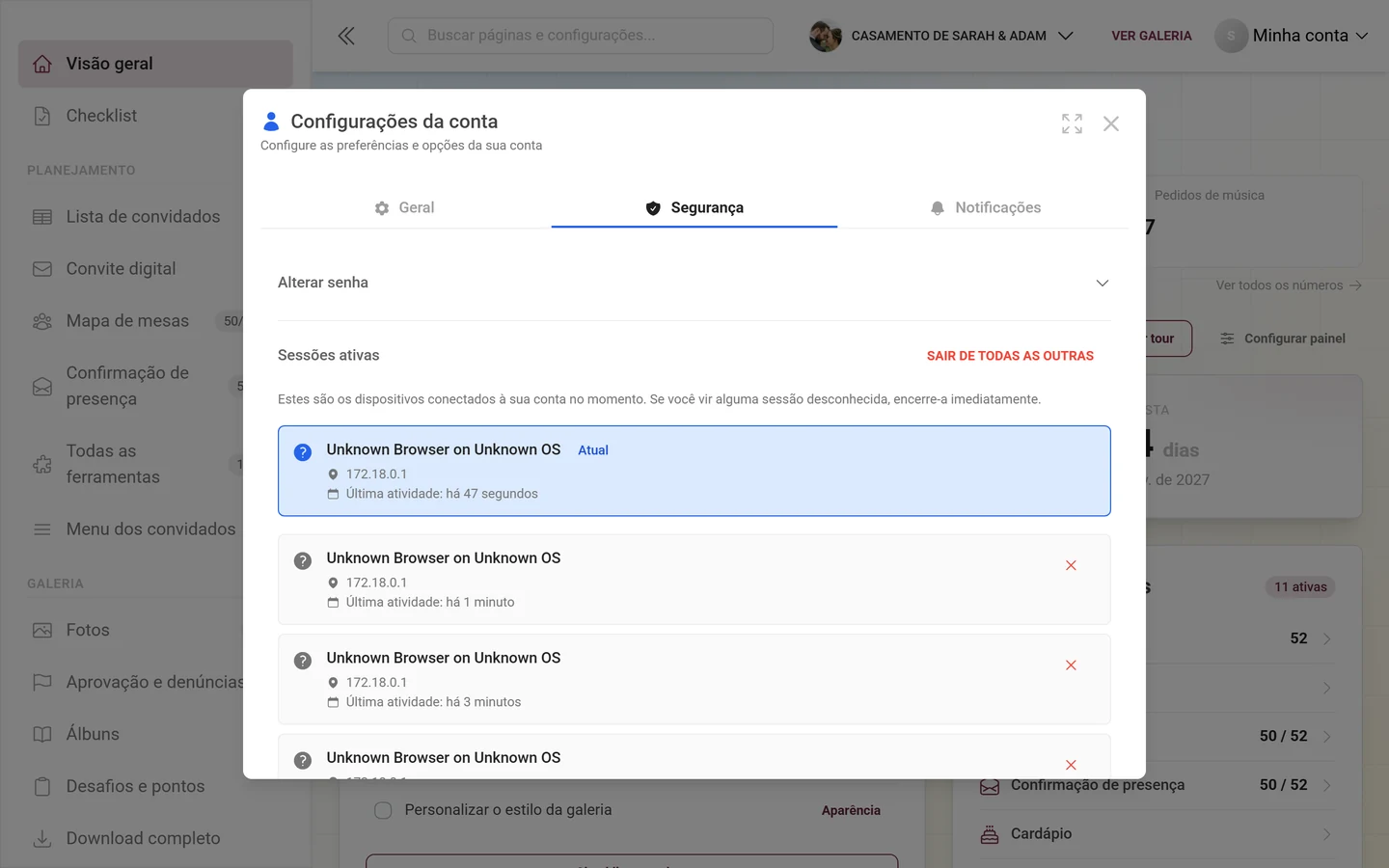
Task: Click the Aprovação e denúncias flag icon
Action: (42, 683)
